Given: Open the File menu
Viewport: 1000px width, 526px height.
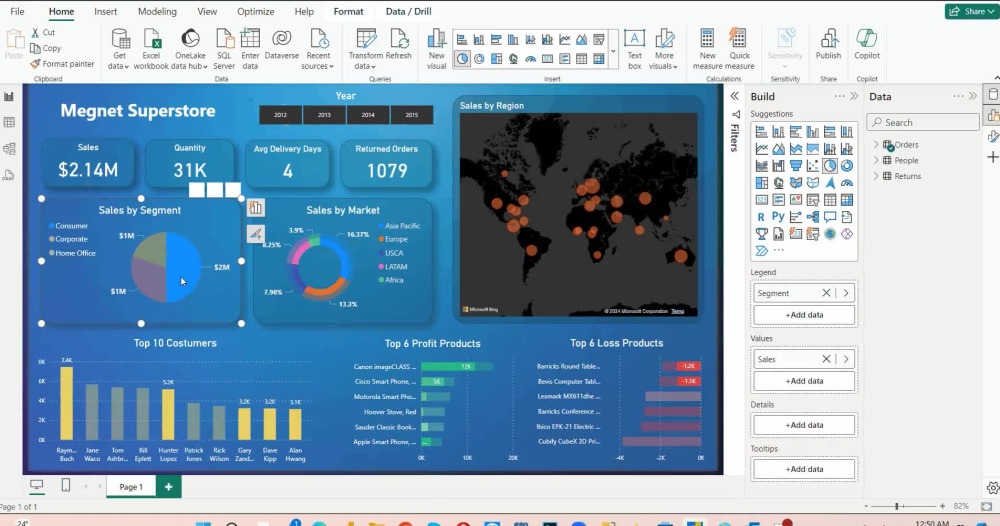Looking at the screenshot, I should (x=17, y=11).
